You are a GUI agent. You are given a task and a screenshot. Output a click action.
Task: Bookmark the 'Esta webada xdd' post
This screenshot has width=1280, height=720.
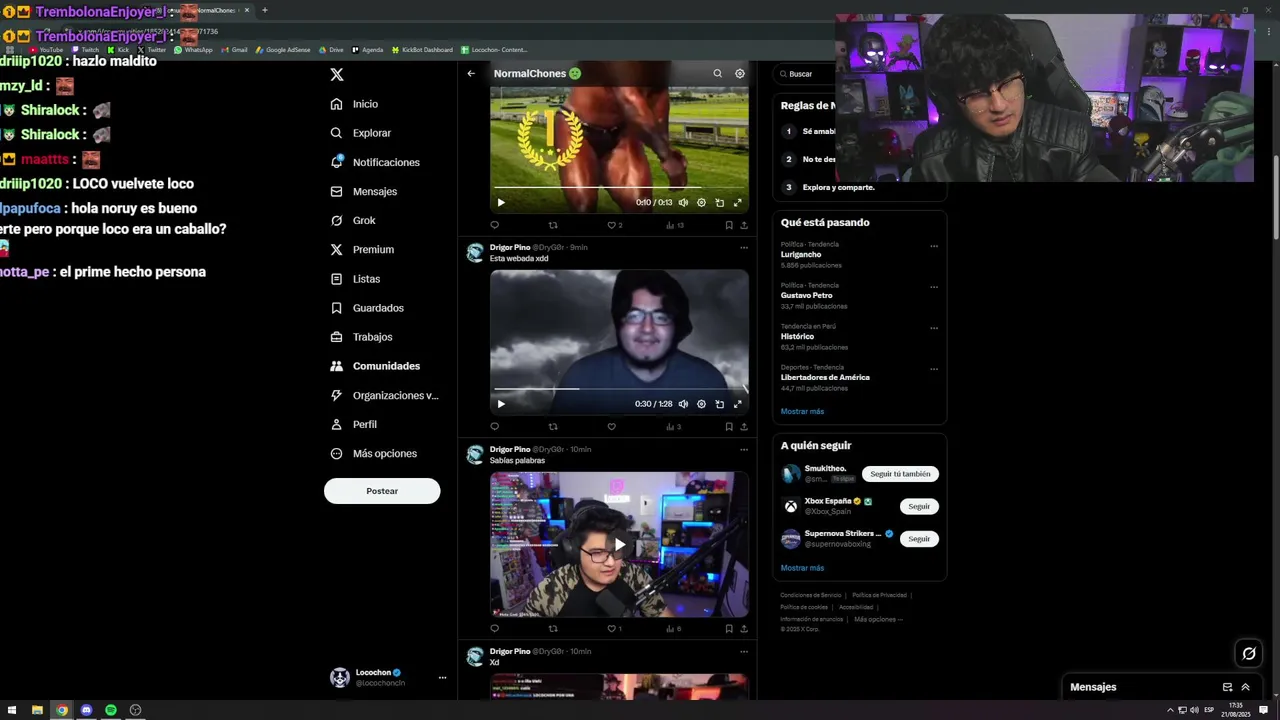[728, 426]
